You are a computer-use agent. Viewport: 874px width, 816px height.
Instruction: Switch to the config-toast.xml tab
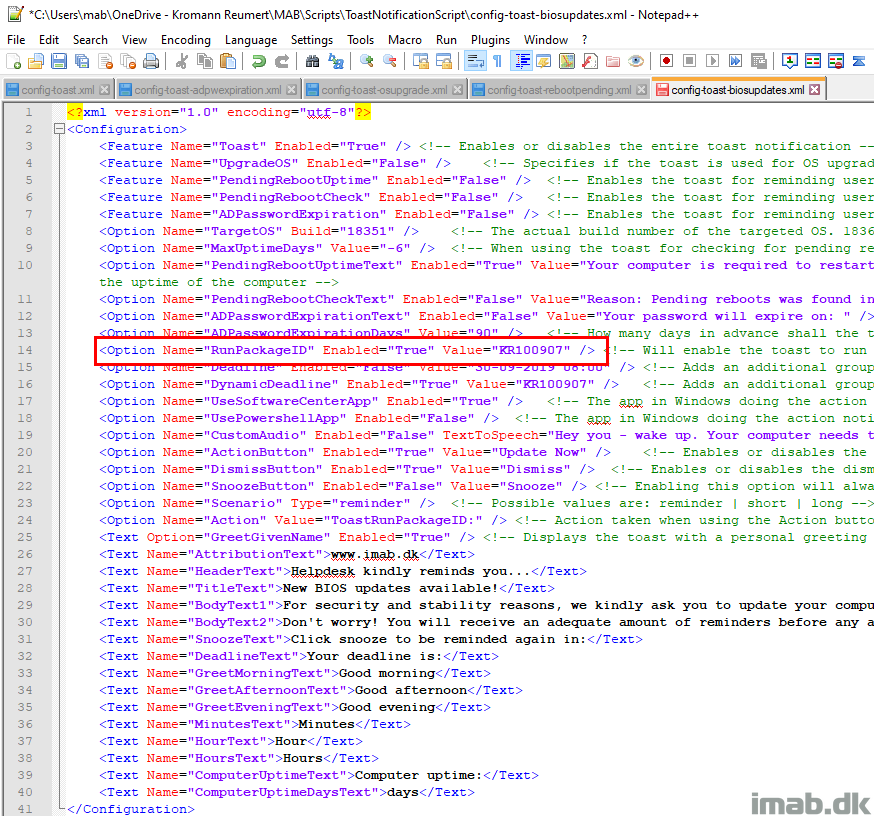point(58,90)
